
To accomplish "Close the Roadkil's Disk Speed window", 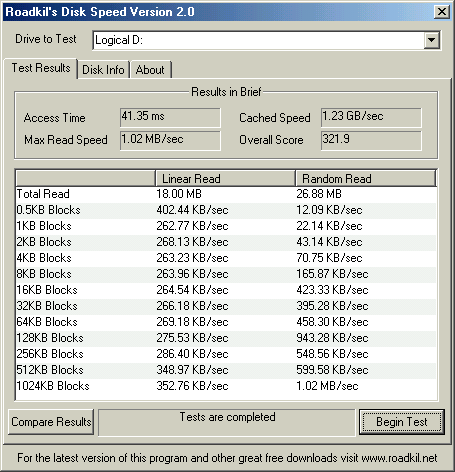I will click(442, 12).
